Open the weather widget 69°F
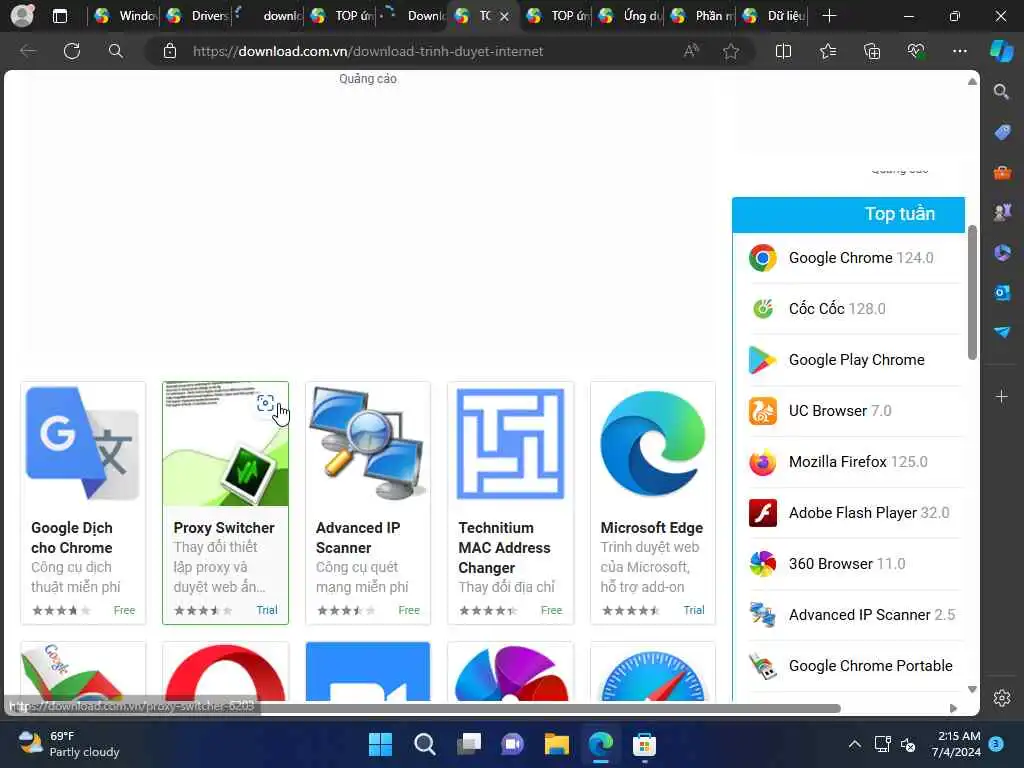 [69, 744]
